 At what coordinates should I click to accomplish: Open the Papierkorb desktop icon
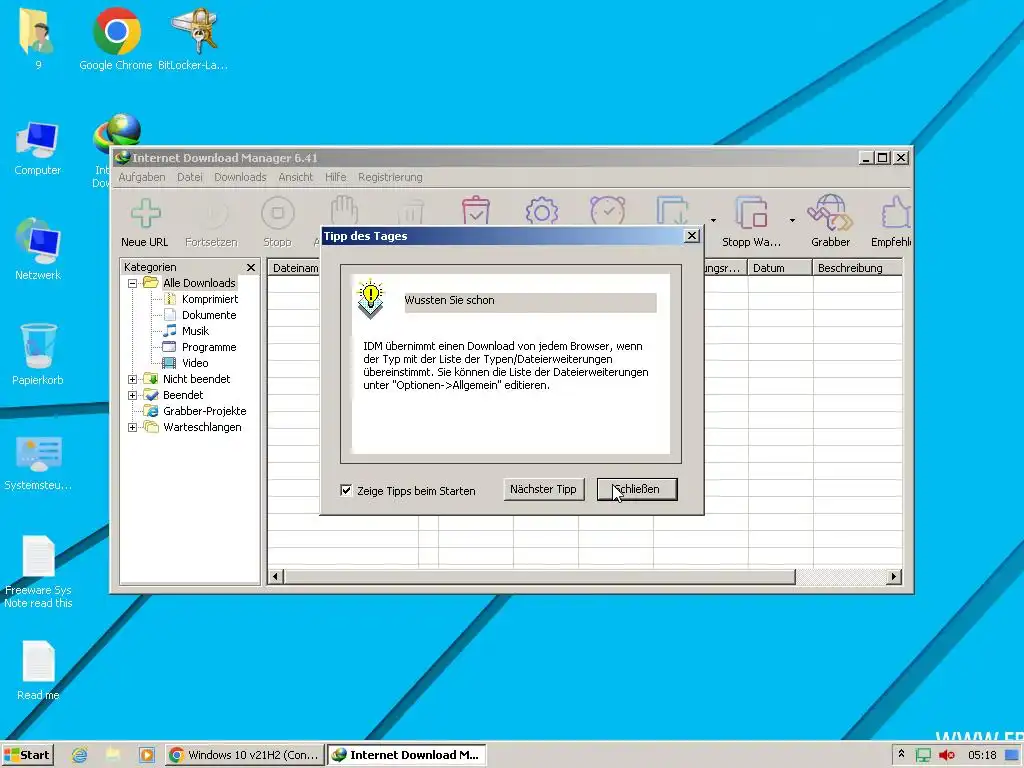tap(37, 354)
